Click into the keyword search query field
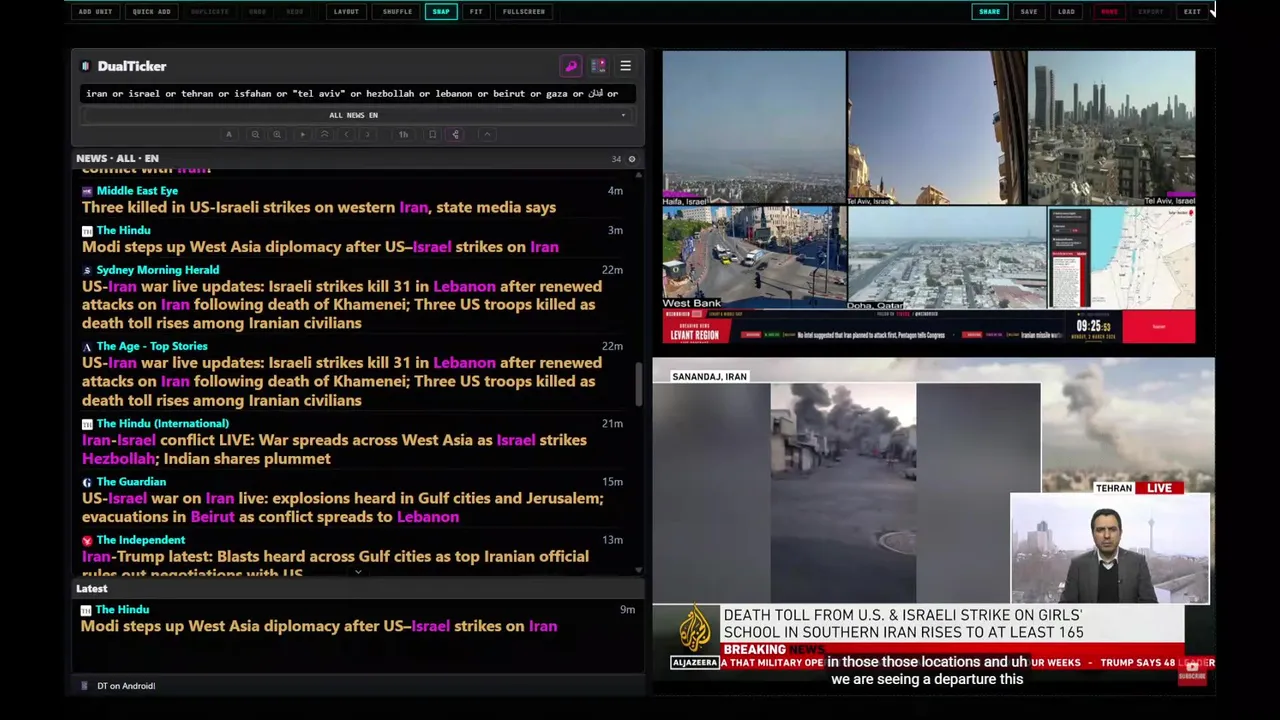 pyautogui.click(x=358, y=93)
